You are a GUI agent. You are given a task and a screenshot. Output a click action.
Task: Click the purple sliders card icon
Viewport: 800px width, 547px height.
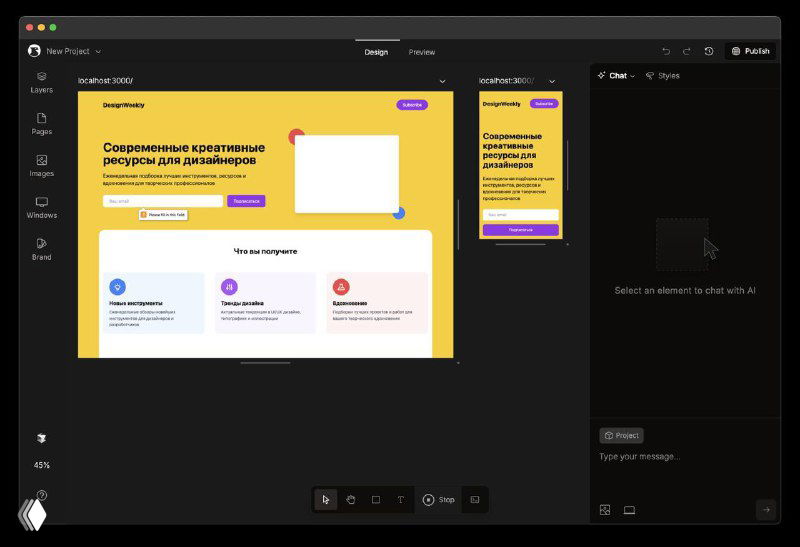point(229,287)
